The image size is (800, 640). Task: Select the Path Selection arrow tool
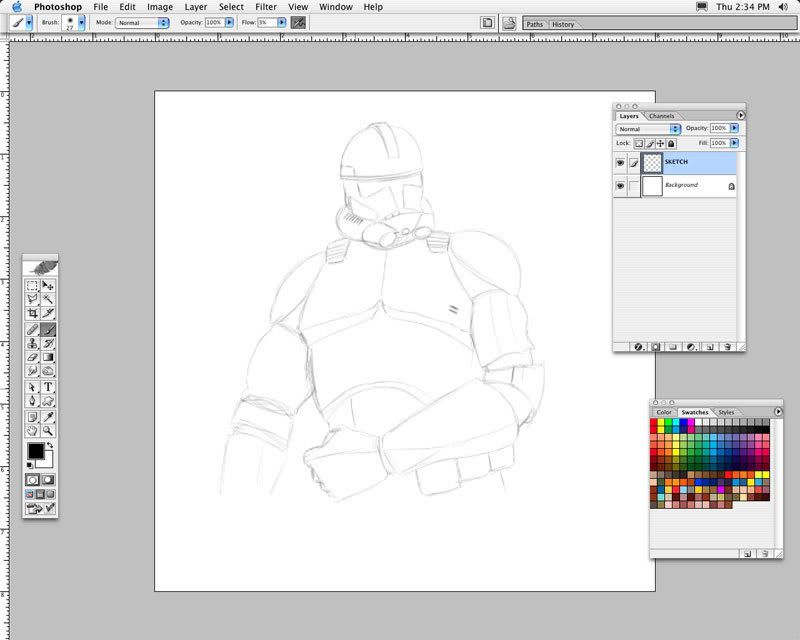pos(32,387)
